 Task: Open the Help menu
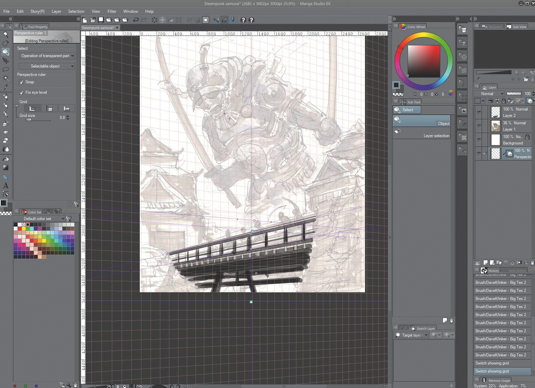click(x=149, y=11)
